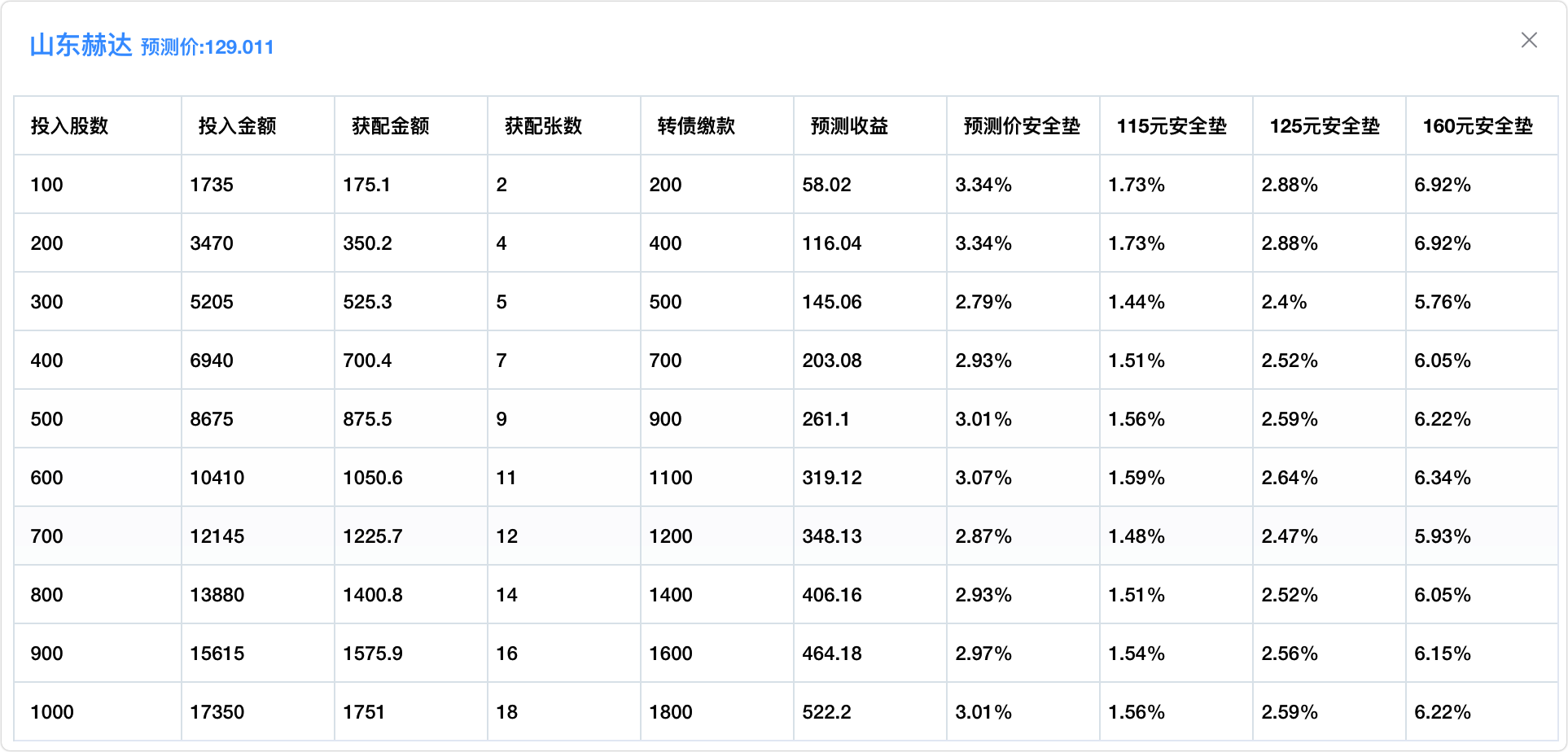Select the 115元安全垫 column header
This screenshot has width=1568, height=752.
(1172, 126)
